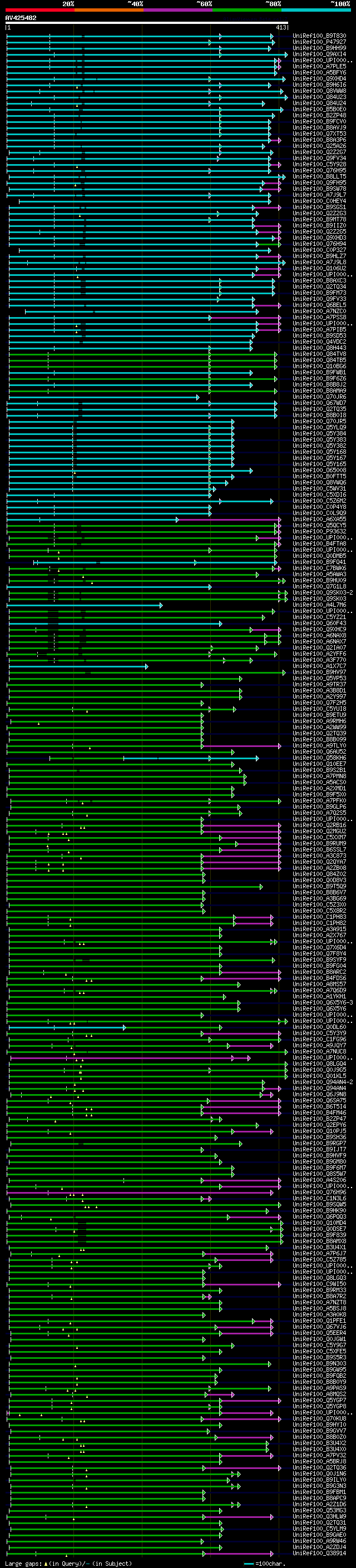Select the UniRef100_B8A3P6 label
Viewport: 356px width, 1568px height.
319,140
